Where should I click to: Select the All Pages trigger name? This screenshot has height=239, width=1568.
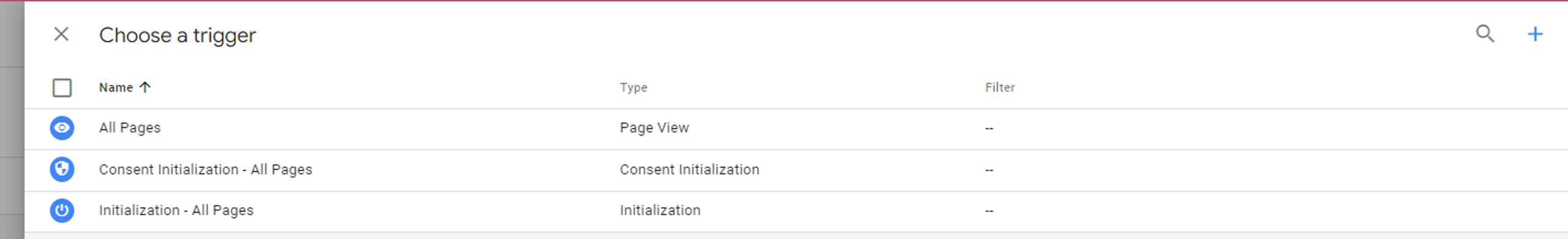pos(130,128)
